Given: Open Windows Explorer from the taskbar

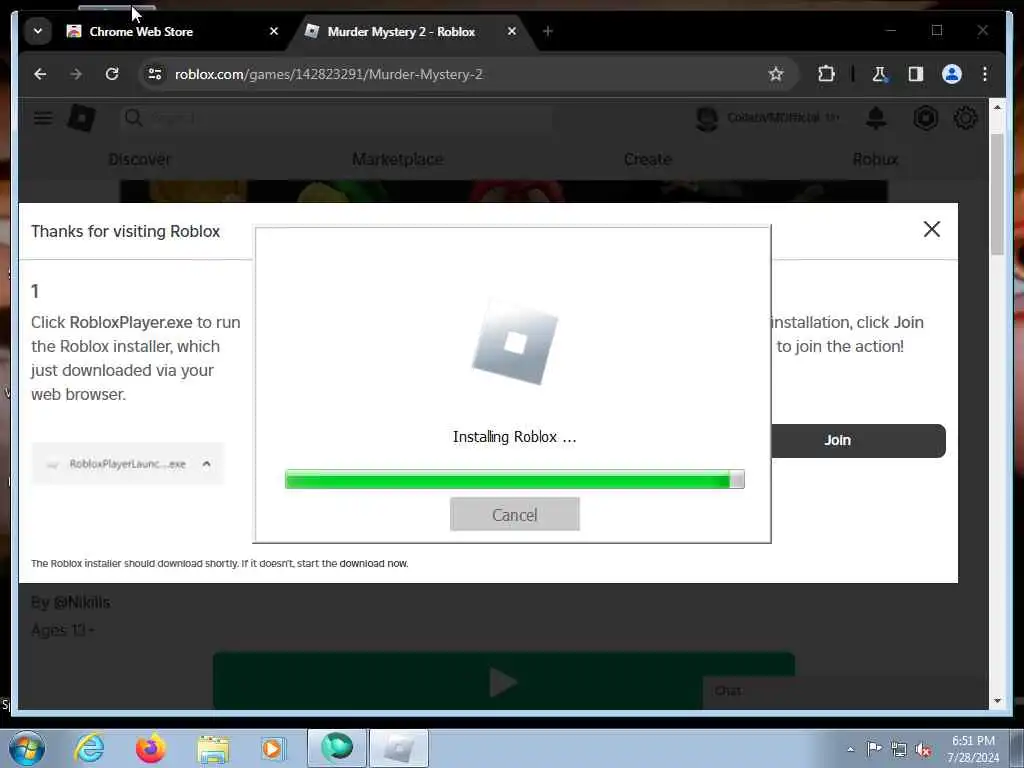Looking at the screenshot, I should (213, 748).
